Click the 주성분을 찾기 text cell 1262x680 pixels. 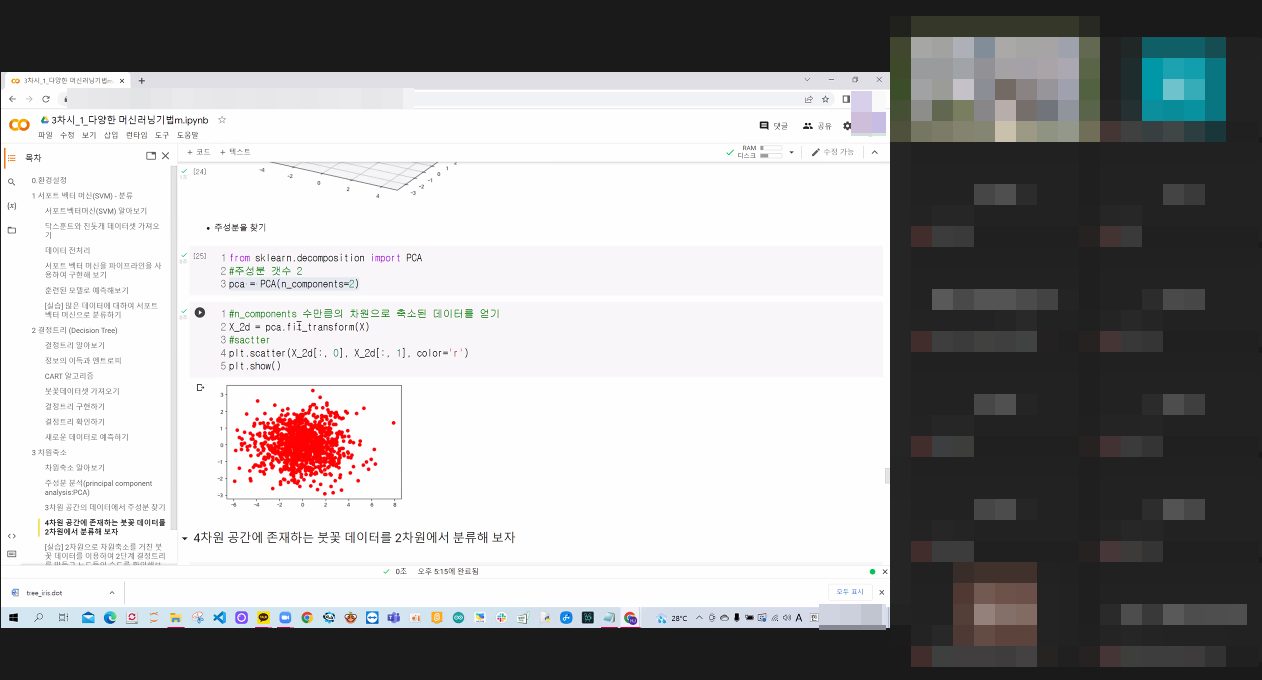(240, 228)
